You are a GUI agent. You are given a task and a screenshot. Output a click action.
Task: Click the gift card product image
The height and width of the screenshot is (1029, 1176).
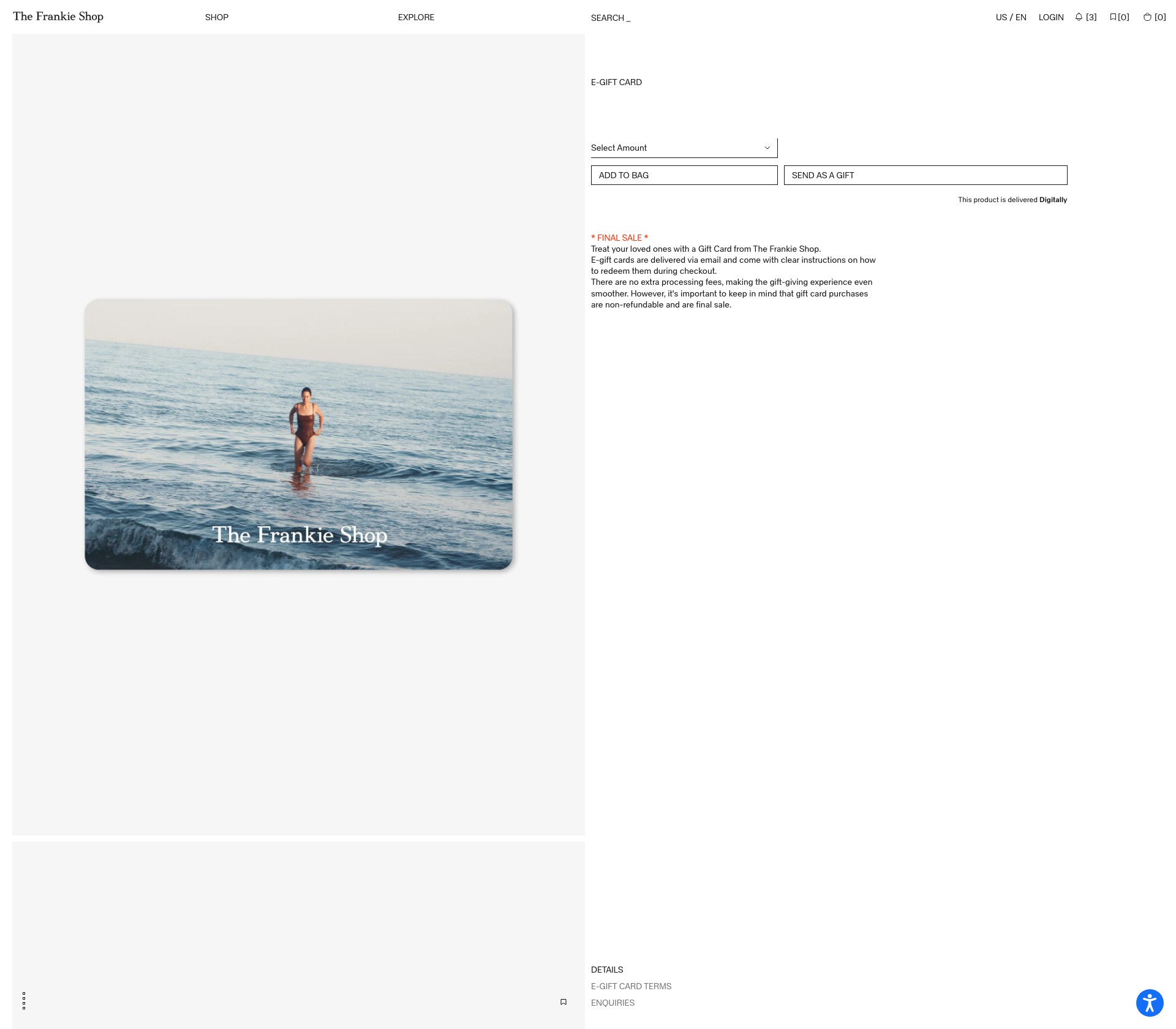tap(299, 435)
